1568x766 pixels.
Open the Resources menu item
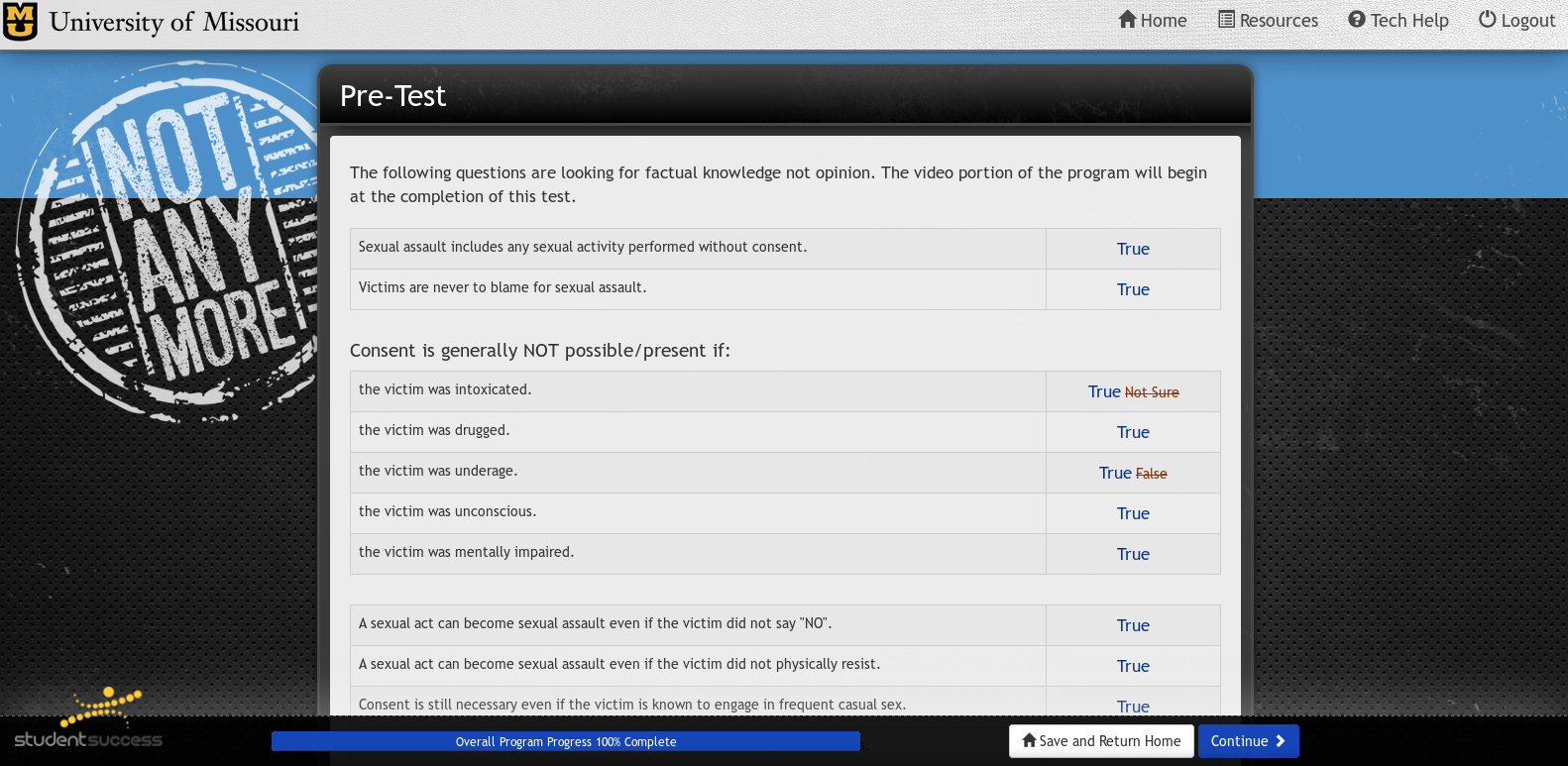[1279, 21]
